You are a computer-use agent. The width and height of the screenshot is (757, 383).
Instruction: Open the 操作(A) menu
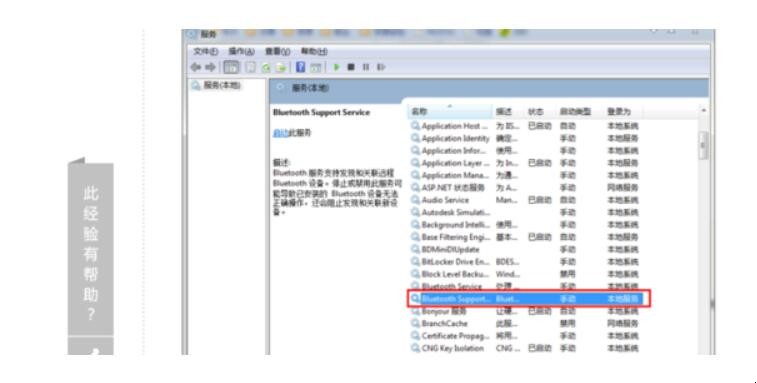(241, 51)
